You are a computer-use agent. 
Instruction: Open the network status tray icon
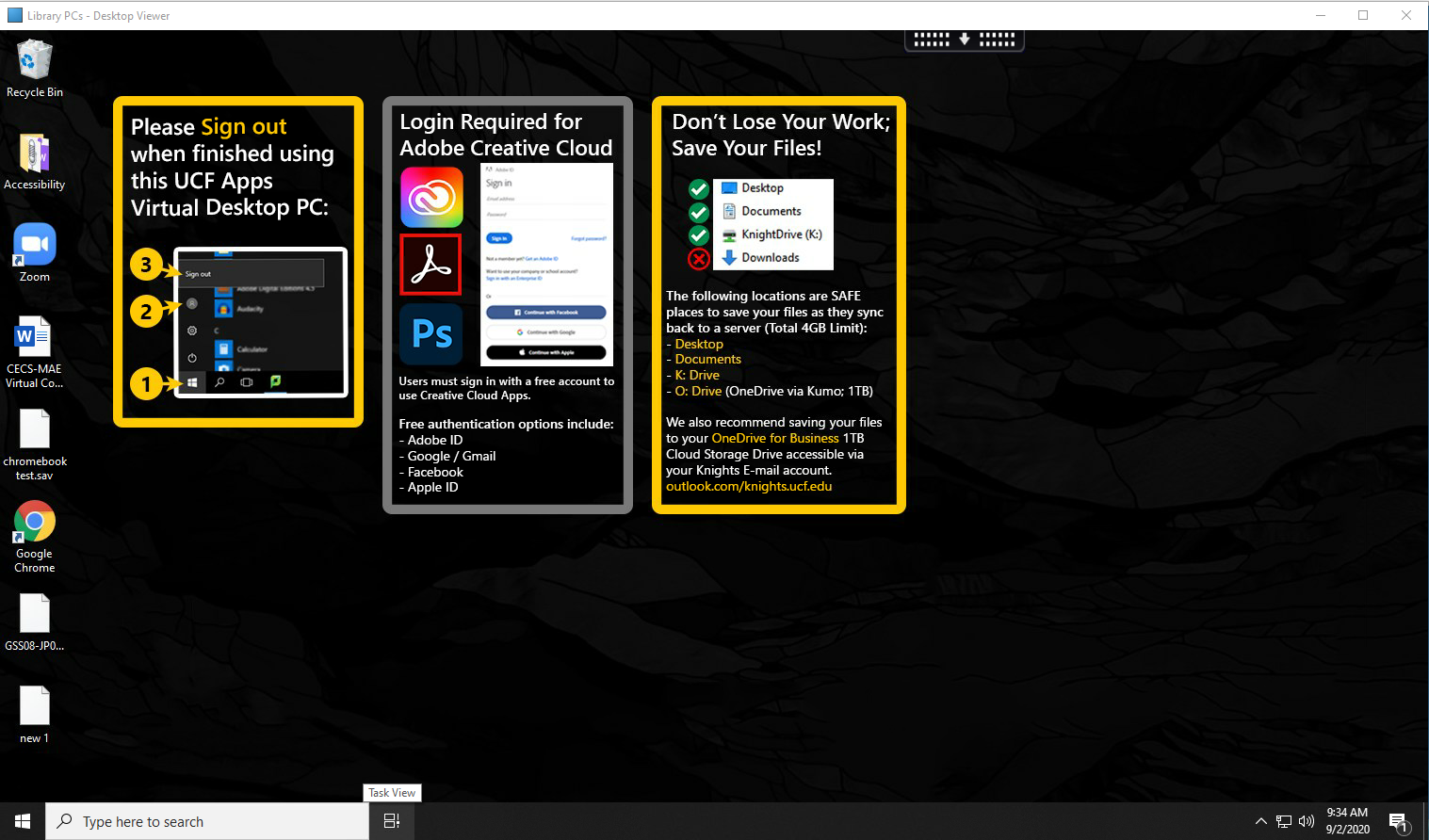coord(1284,821)
